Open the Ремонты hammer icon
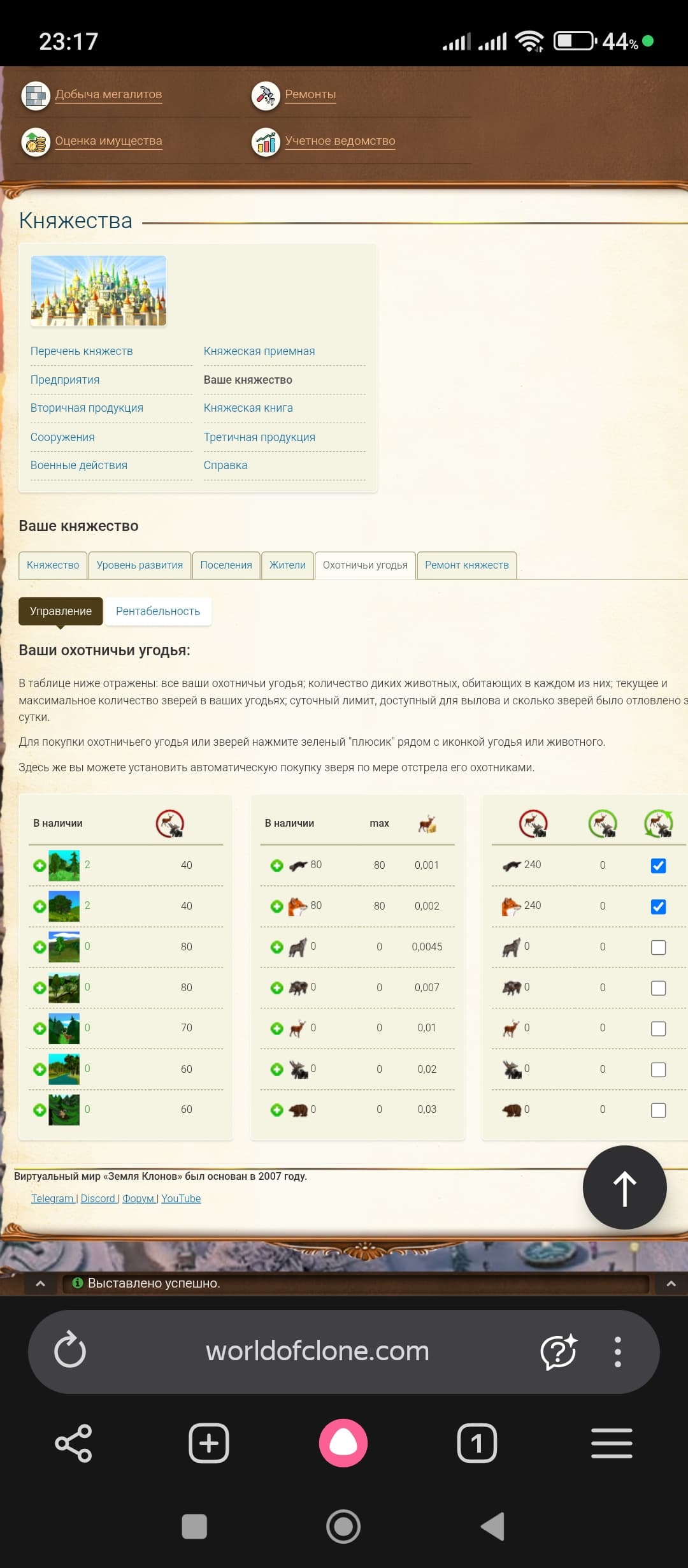The width and height of the screenshot is (688, 1568). (266, 96)
